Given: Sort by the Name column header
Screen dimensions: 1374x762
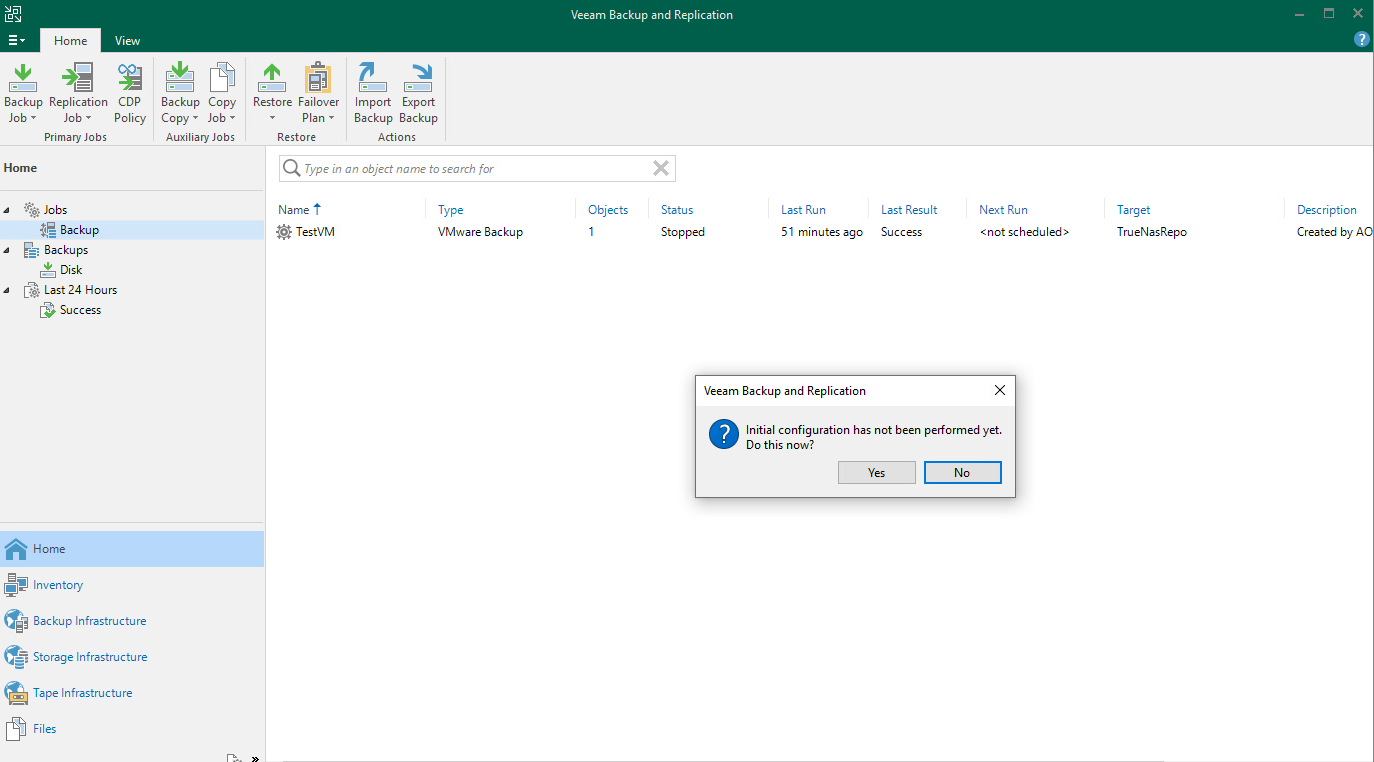Looking at the screenshot, I should click(293, 210).
